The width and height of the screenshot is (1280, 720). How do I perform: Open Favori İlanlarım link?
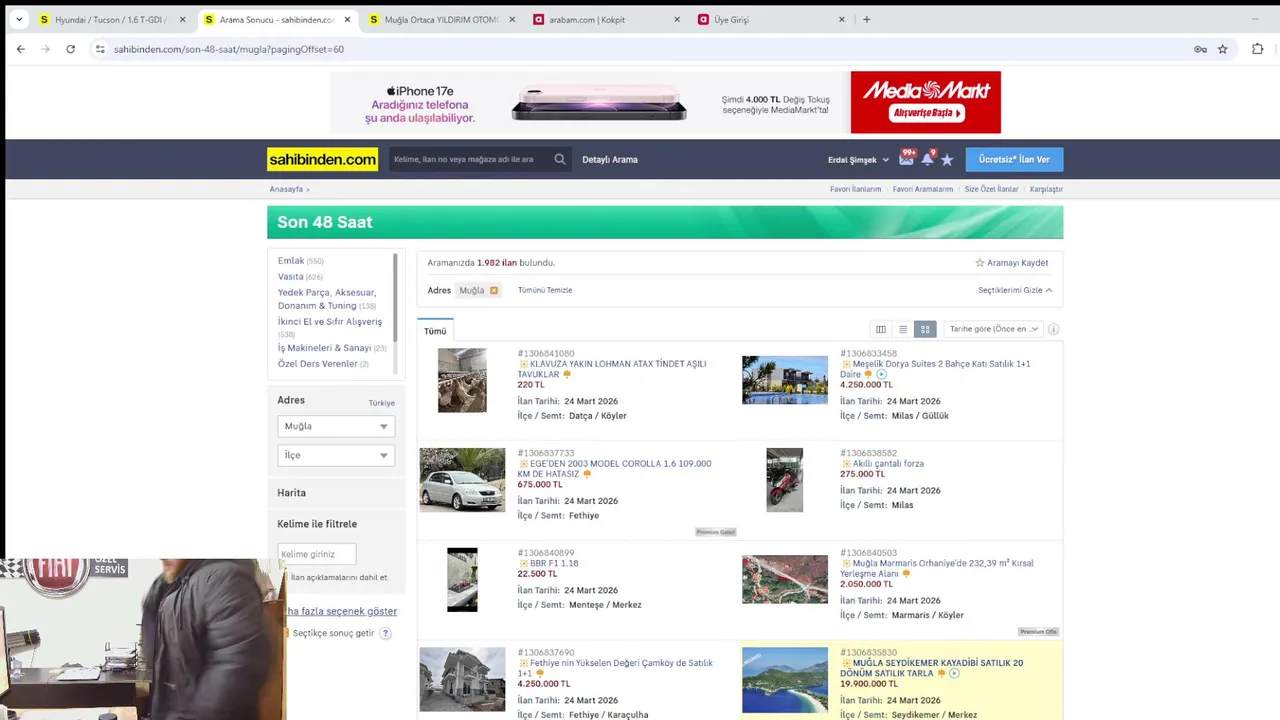click(x=855, y=189)
